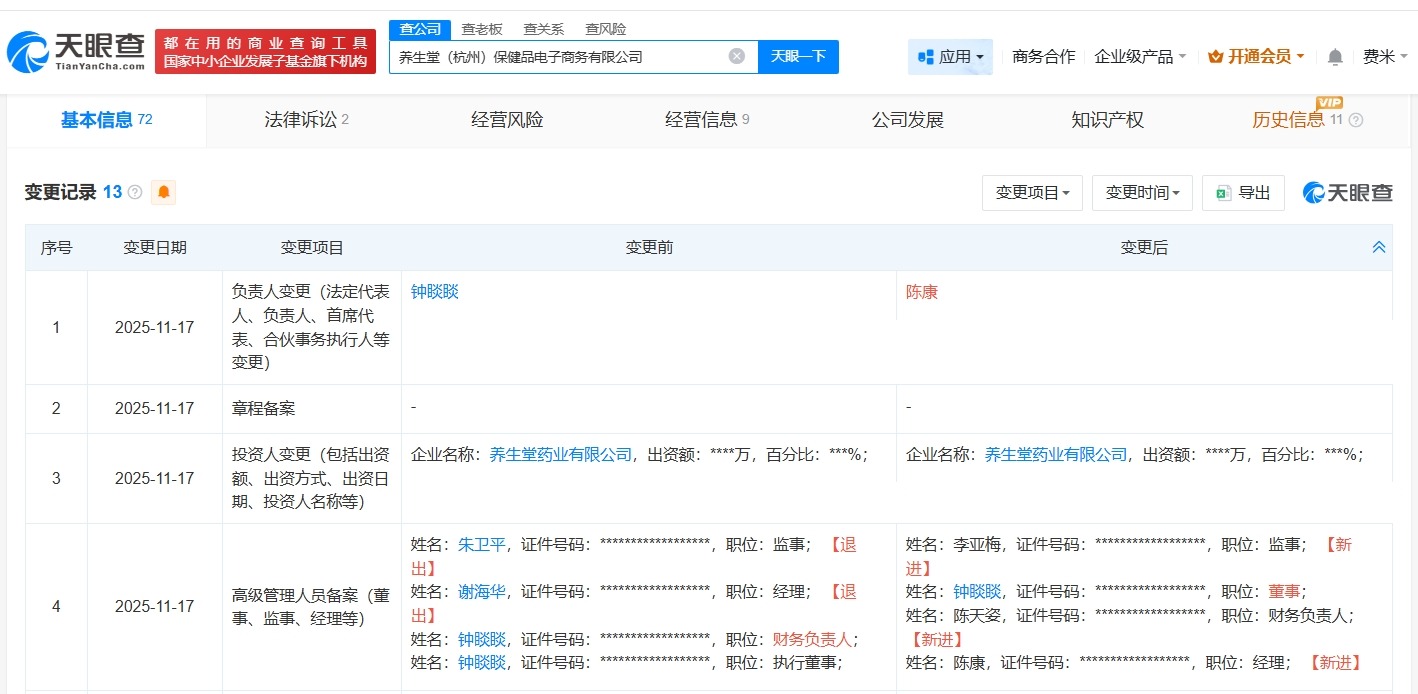Image resolution: width=1418 pixels, height=694 pixels.
Task: Open notifications via the bell icon
Action: pyautogui.click(x=1334, y=57)
